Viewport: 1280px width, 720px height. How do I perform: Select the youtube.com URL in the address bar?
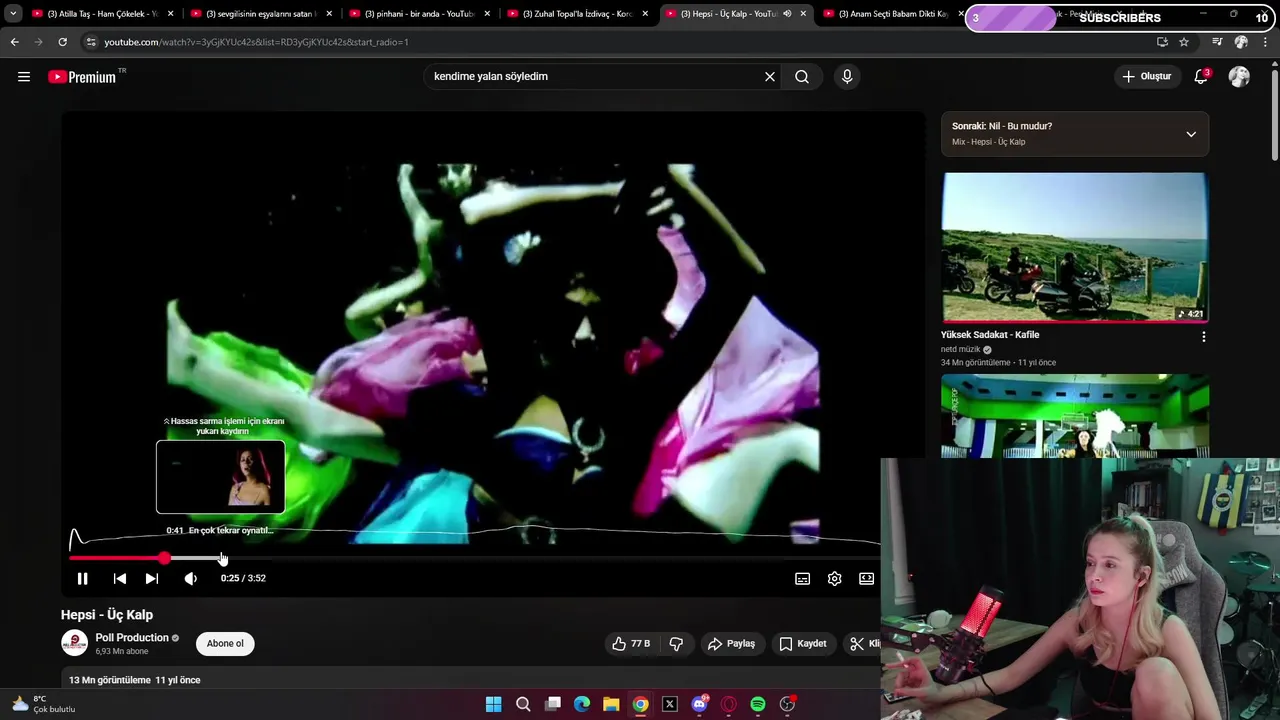pos(256,42)
